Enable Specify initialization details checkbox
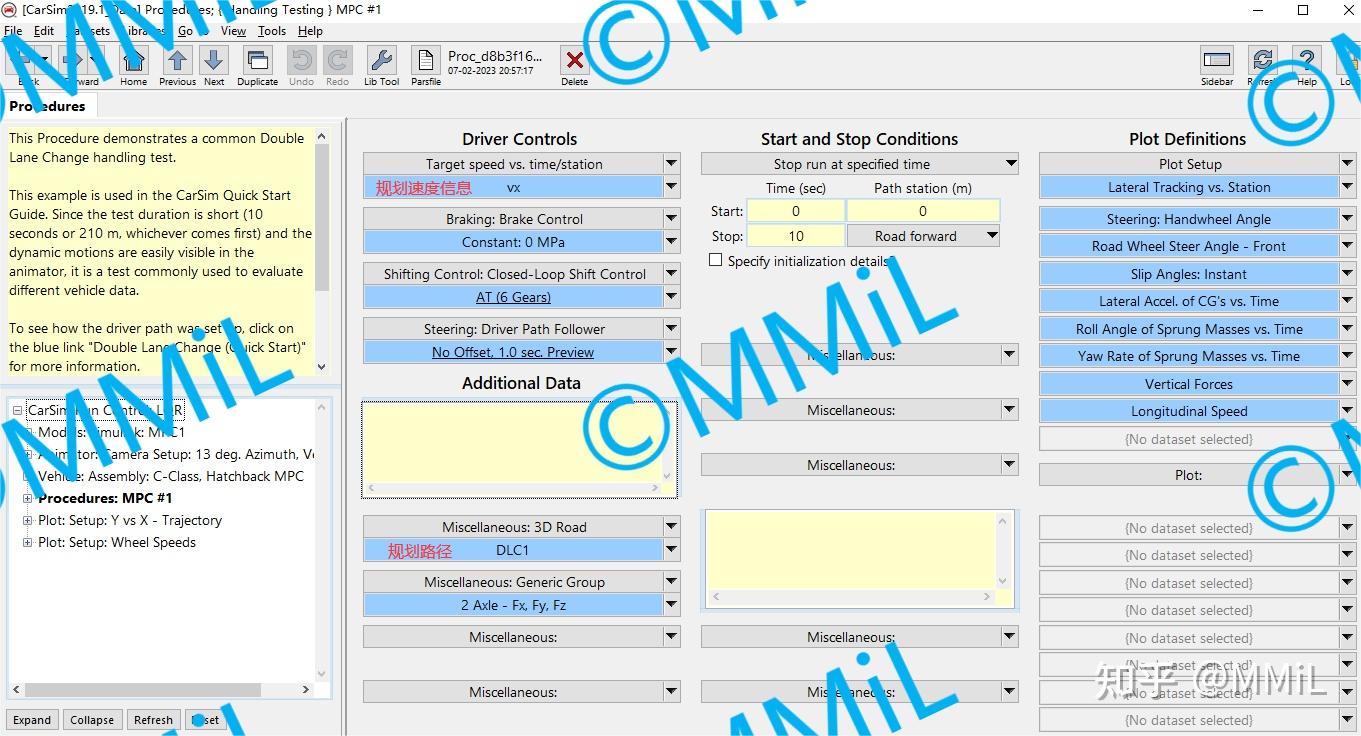 tap(715, 260)
